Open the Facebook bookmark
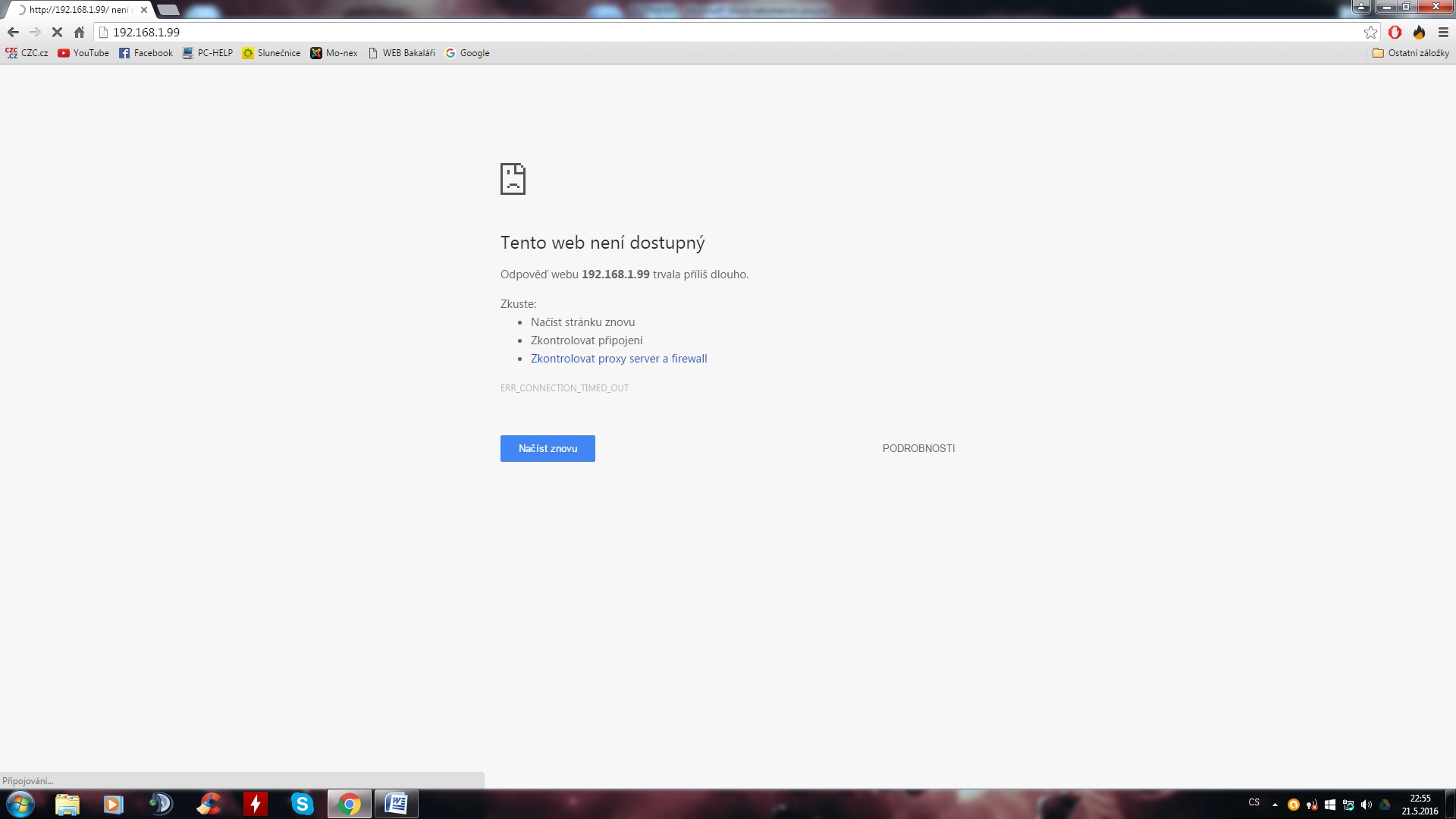 (146, 53)
